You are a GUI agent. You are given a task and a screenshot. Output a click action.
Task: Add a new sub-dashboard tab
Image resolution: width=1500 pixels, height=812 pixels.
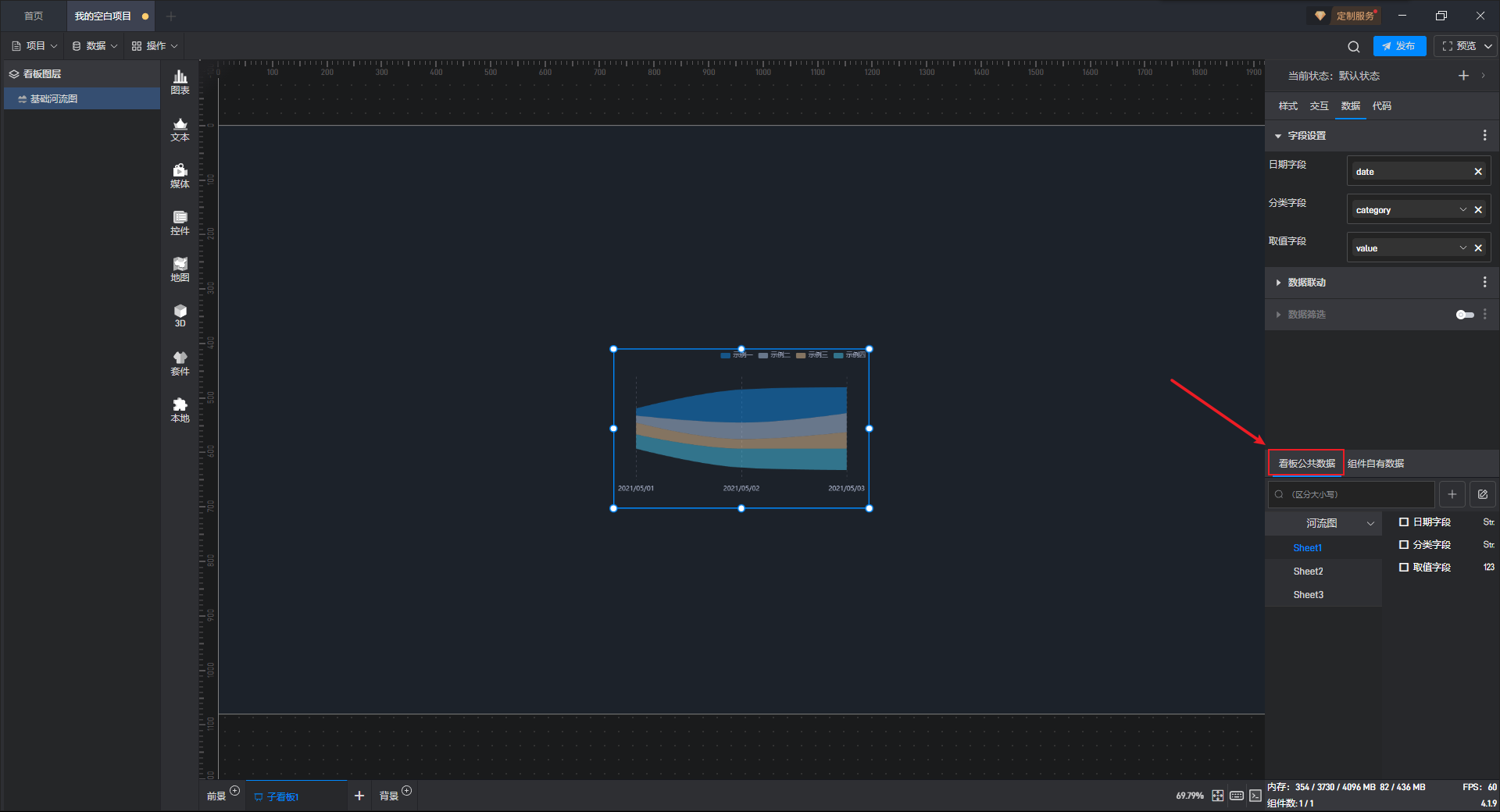point(359,796)
